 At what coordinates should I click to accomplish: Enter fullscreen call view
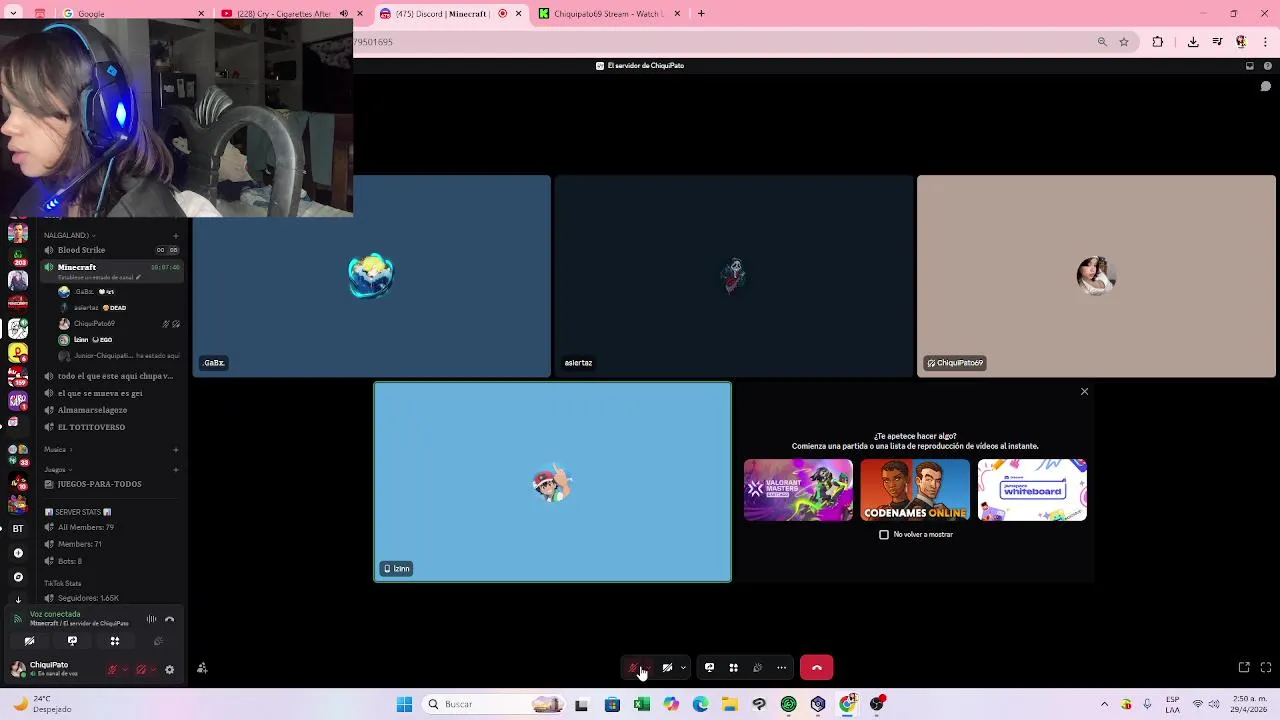tap(1265, 667)
